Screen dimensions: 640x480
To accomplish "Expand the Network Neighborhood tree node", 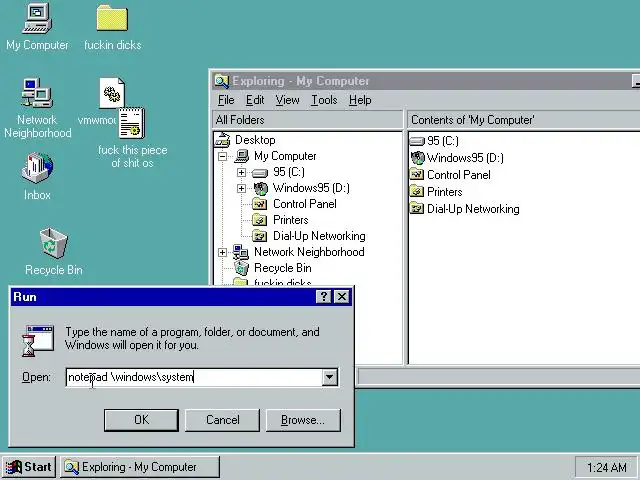I will click(x=222, y=252).
